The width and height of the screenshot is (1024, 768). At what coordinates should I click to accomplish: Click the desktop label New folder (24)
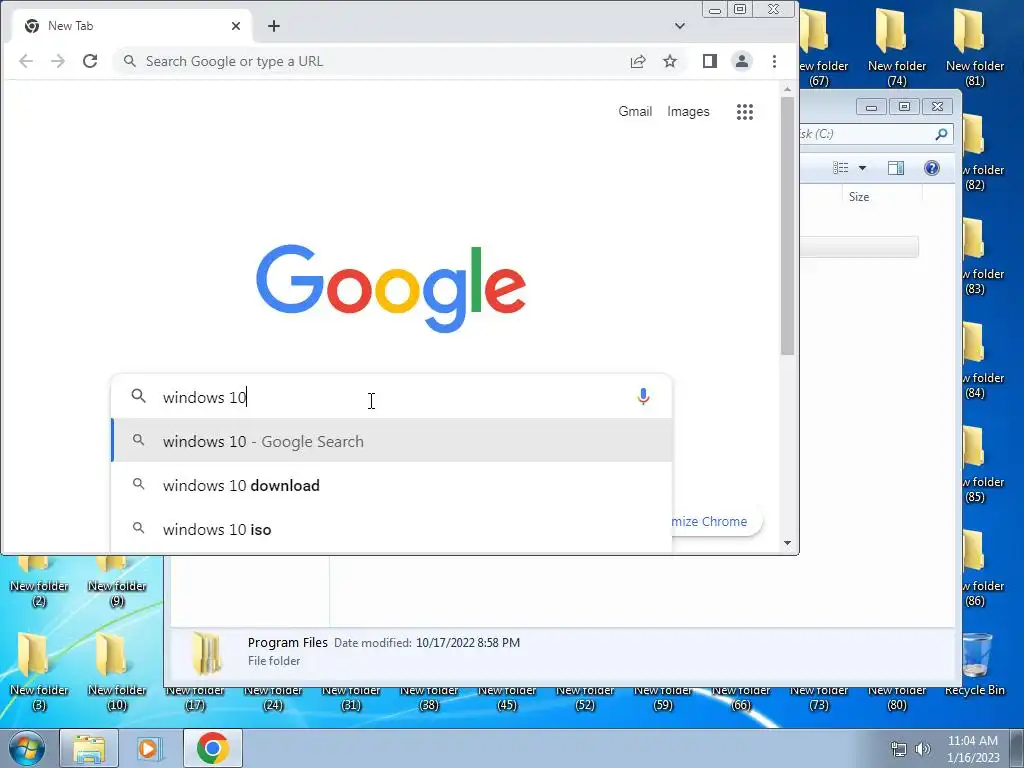click(273, 697)
